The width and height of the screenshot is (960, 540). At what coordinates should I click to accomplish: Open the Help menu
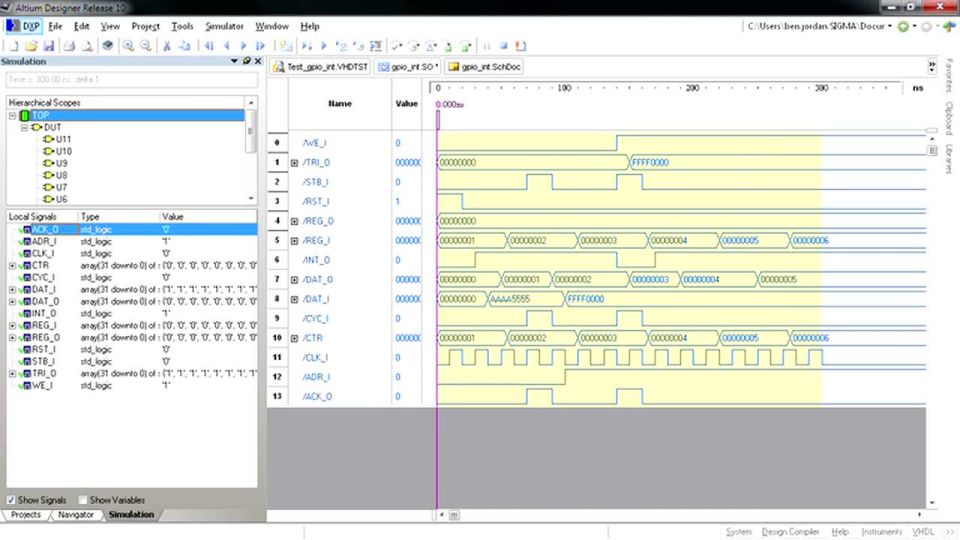click(x=310, y=26)
